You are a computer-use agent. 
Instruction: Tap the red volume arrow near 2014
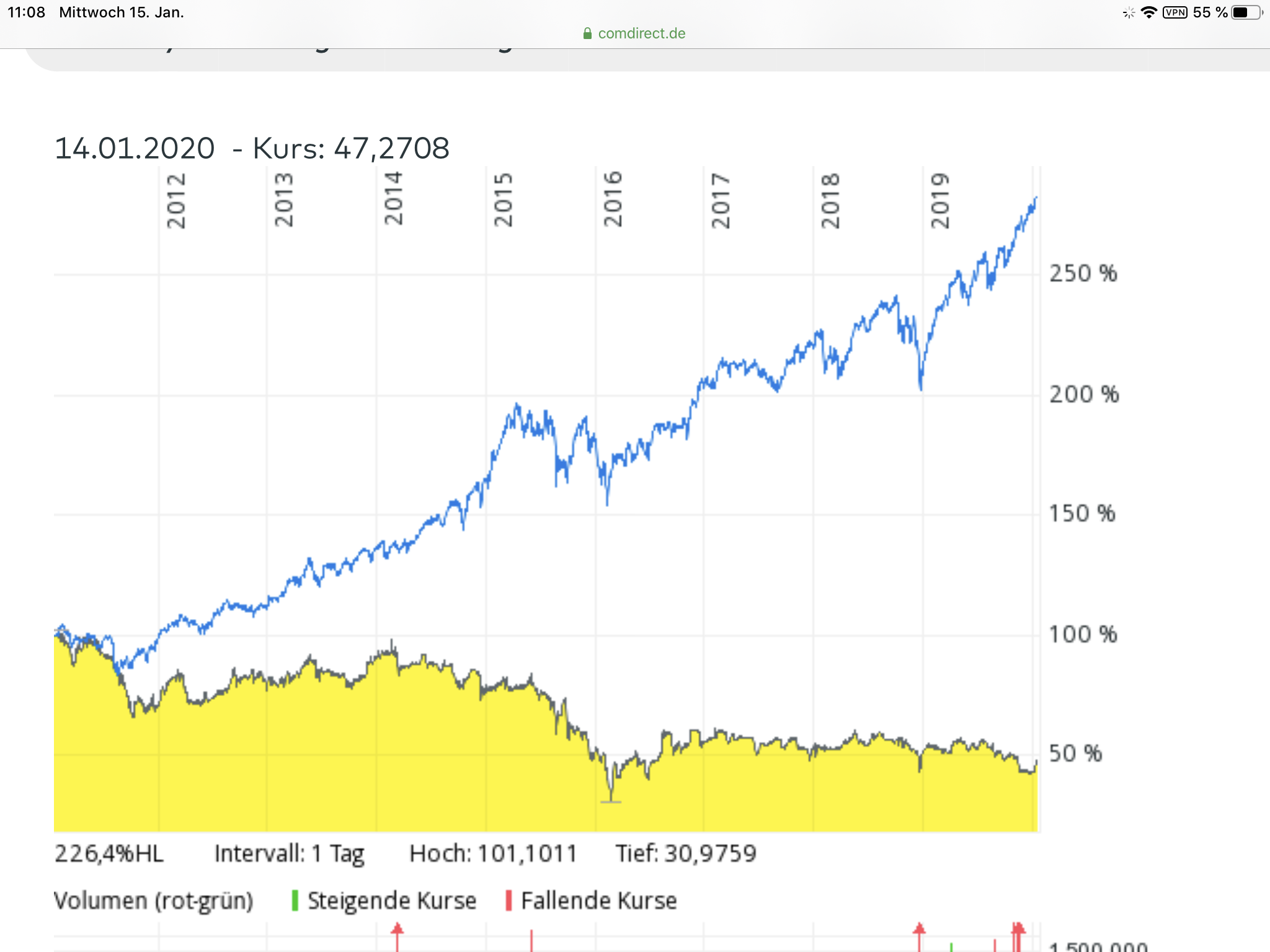[x=397, y=930]
